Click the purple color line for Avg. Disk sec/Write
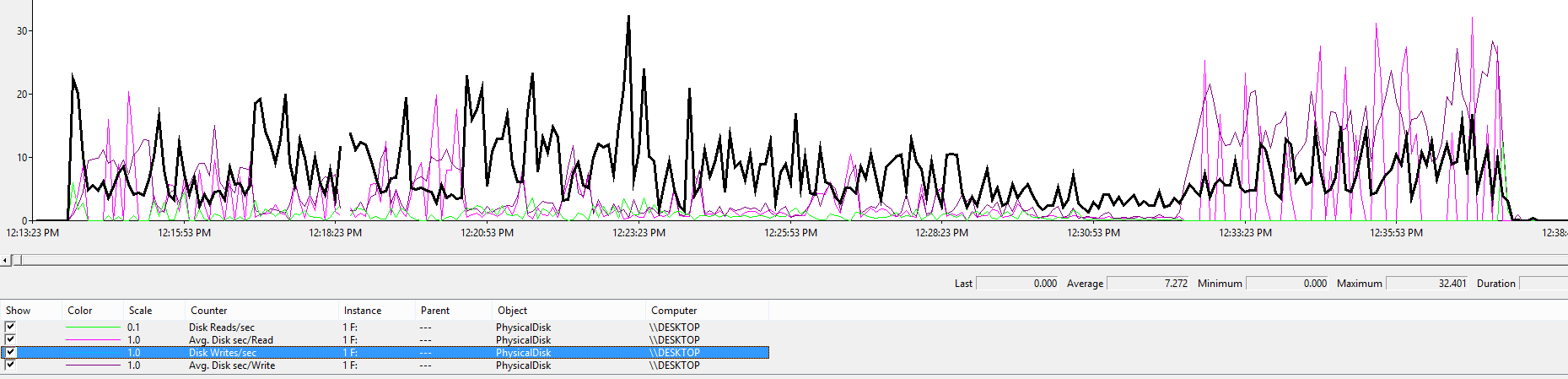 (x=93, y=365)
